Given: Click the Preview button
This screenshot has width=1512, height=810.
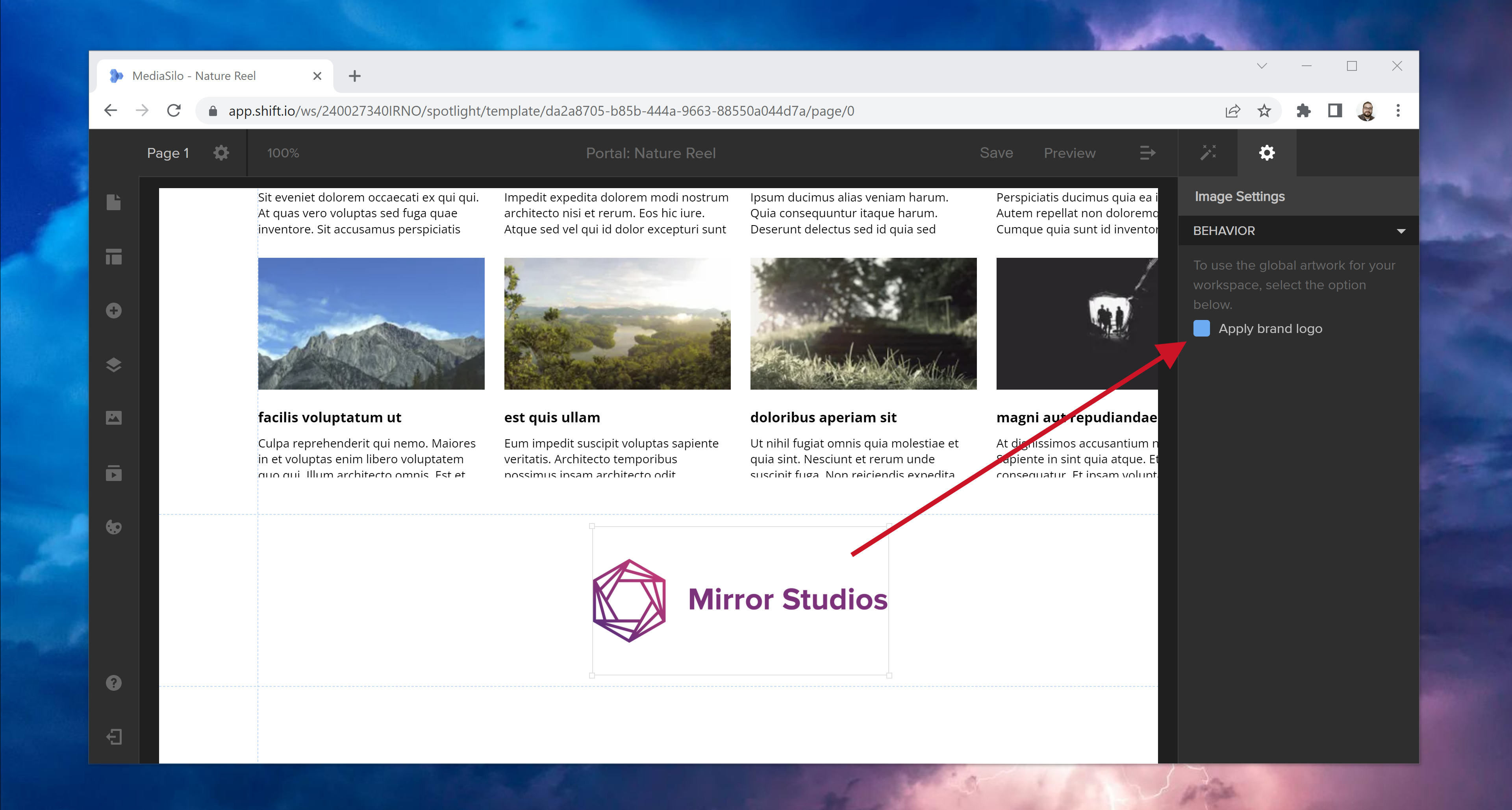Looking at the screenshot, I should coord(1069,153).
